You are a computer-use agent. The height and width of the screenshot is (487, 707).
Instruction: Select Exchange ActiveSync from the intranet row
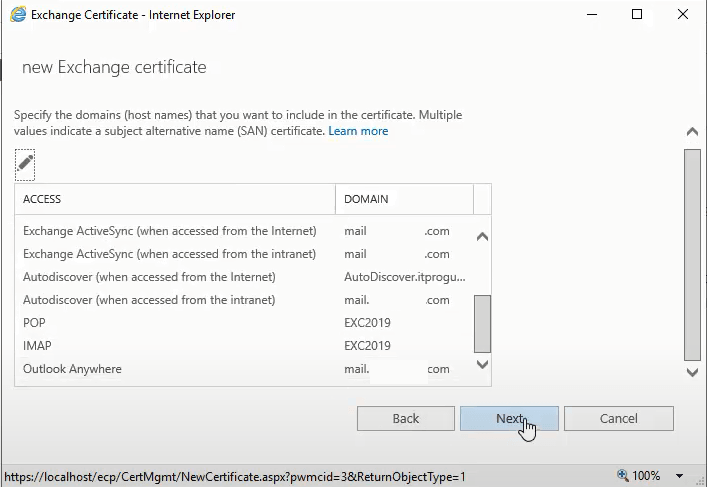click(243, 254)
